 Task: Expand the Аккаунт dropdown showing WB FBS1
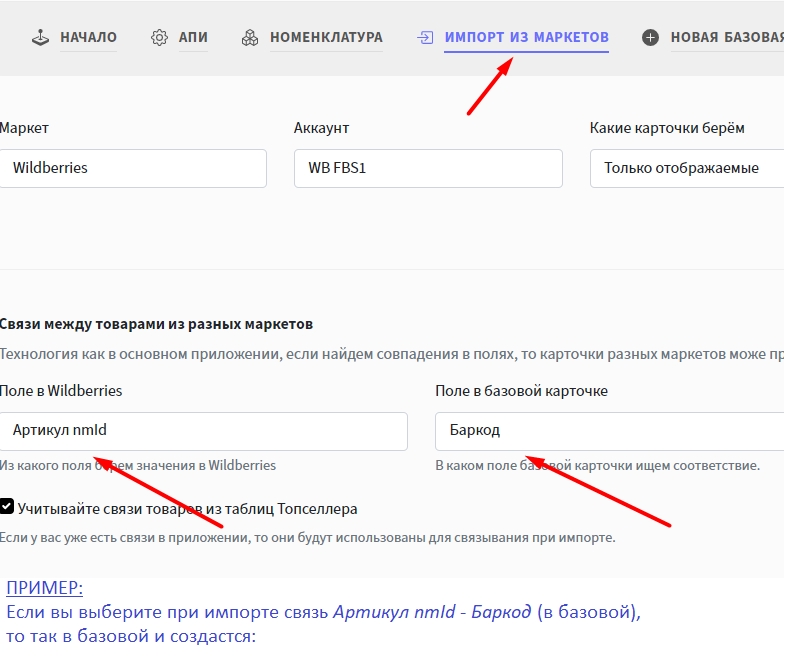[x=428, y=168]
